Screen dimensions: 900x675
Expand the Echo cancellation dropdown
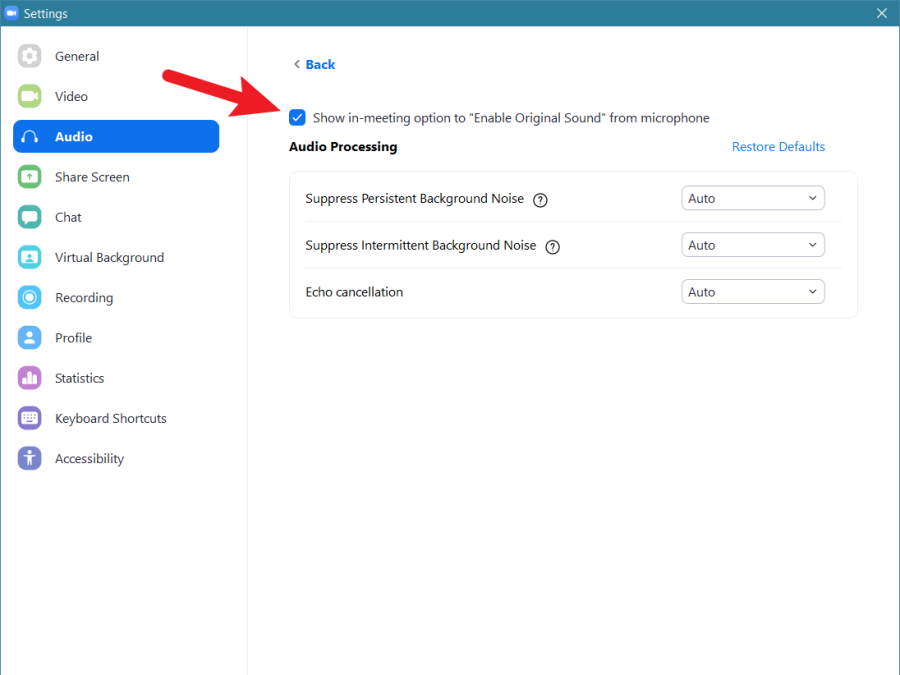[752, 292]
